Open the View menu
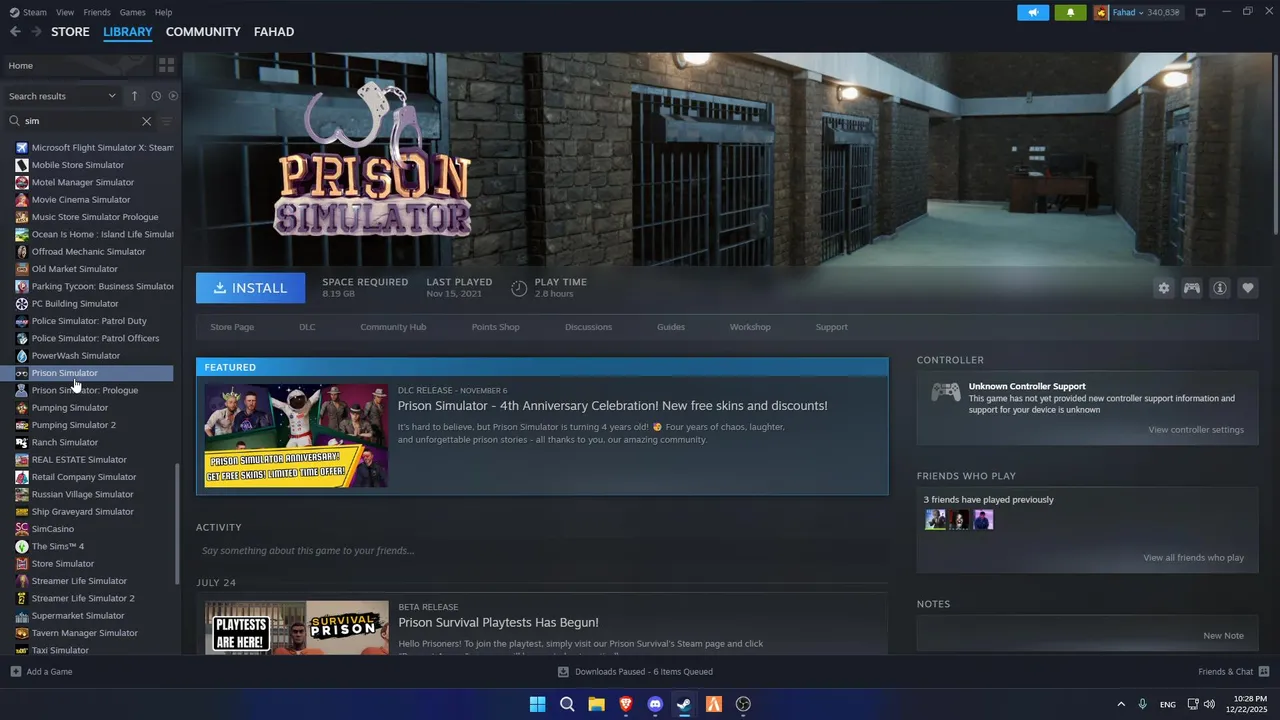This screenshot has width=1280, height=720. click(65, 12)
